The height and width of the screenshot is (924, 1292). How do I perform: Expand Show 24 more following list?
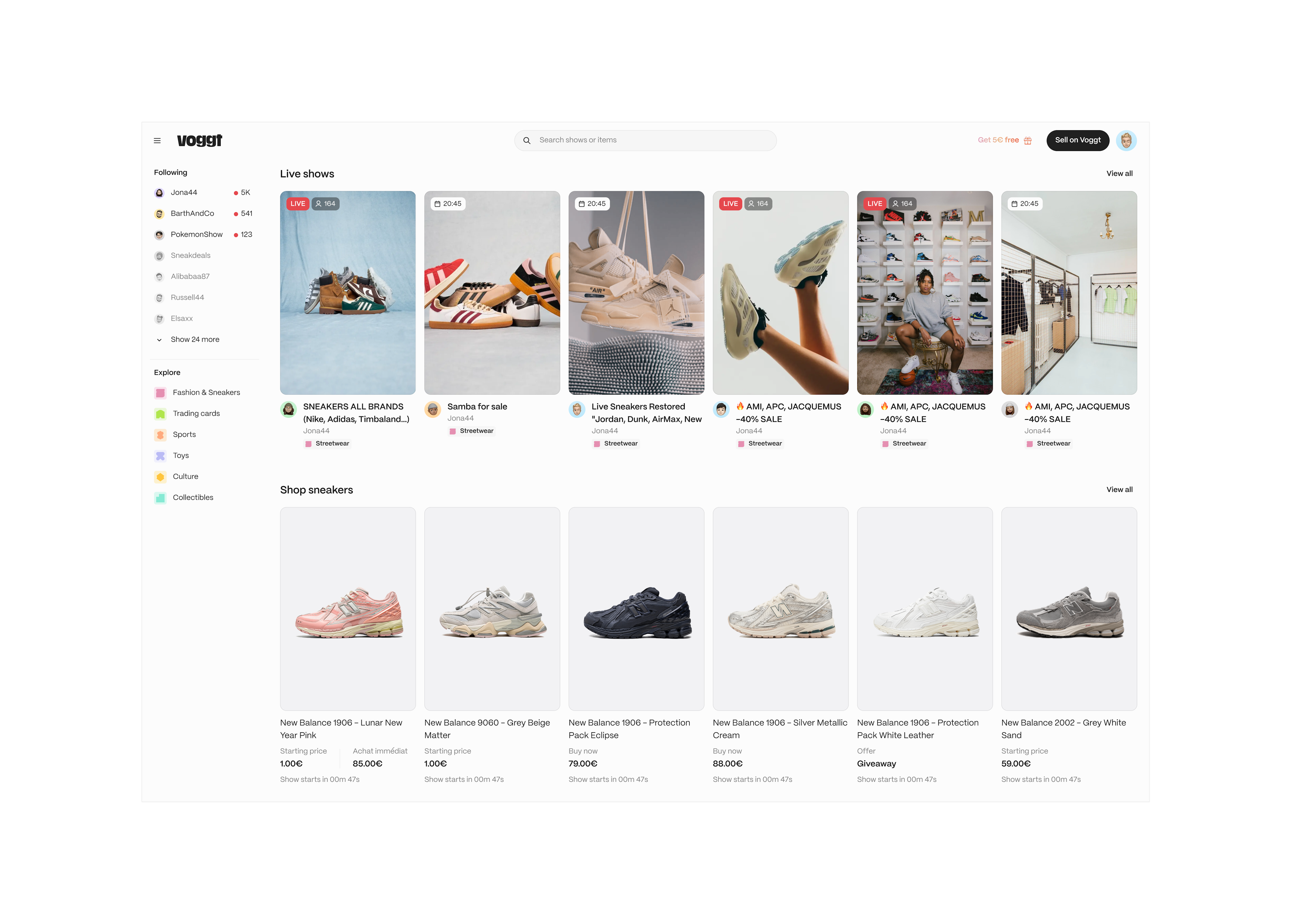pyautogui.click(x=195, y=340)
